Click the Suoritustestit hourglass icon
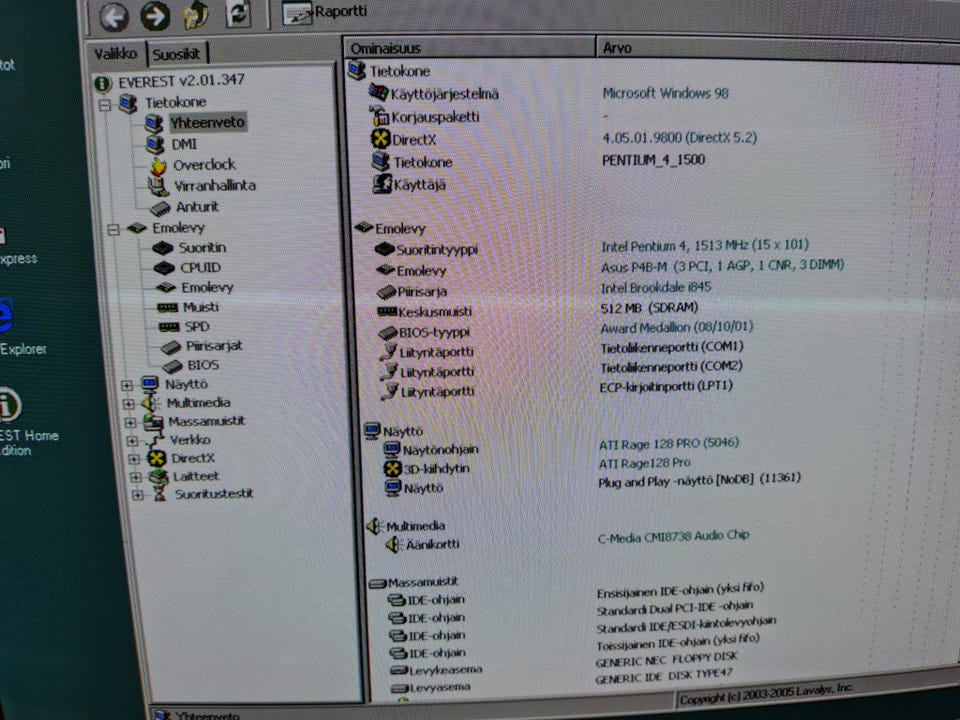 click(x=160, y=494)
